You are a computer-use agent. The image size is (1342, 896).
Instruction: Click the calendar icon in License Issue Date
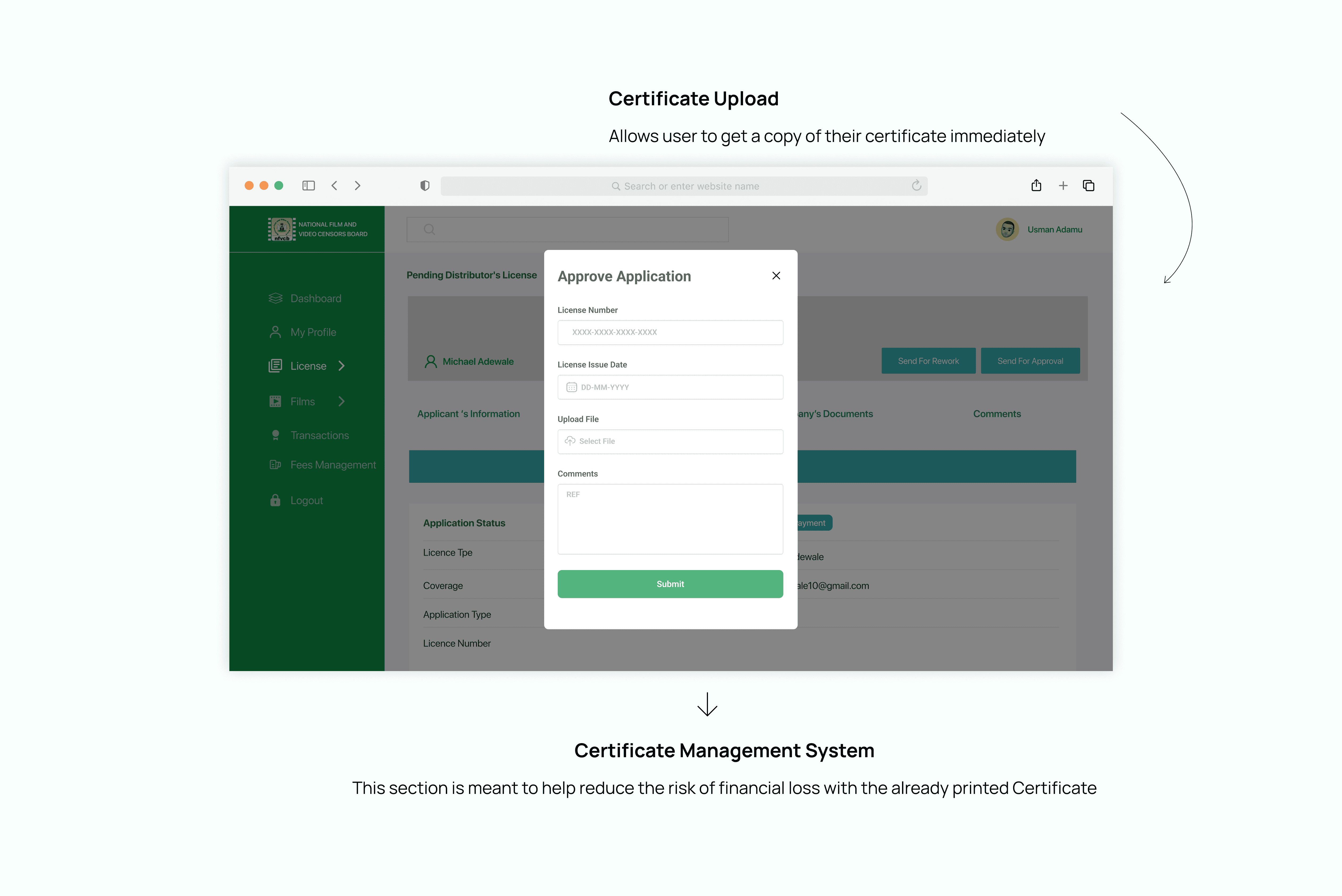click(571, 387)
